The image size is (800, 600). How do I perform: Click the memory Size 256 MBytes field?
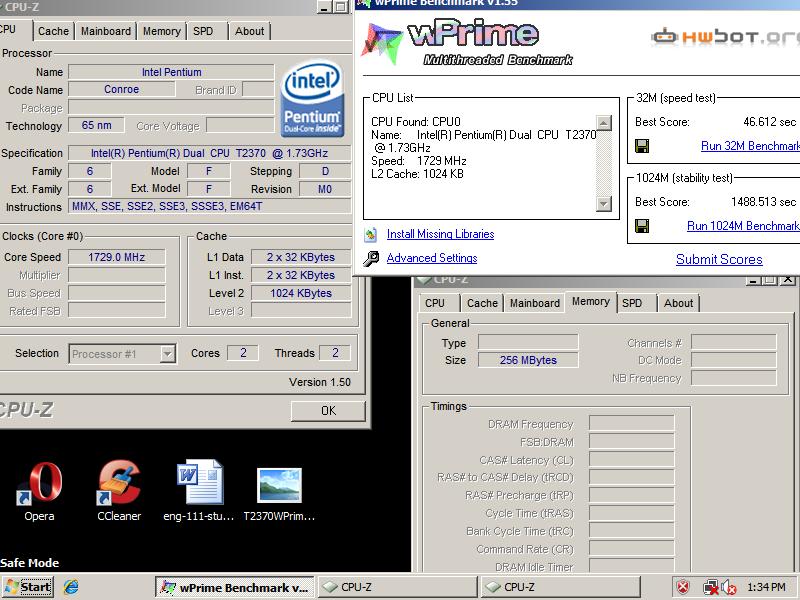[528, 360]
